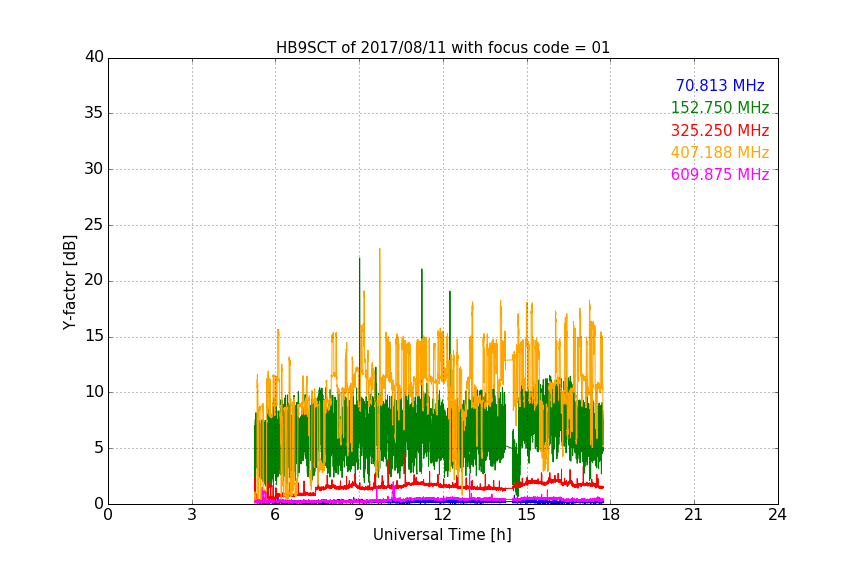
Task: Click the x-axis tick label 12
Action: [x=442, y=515]
